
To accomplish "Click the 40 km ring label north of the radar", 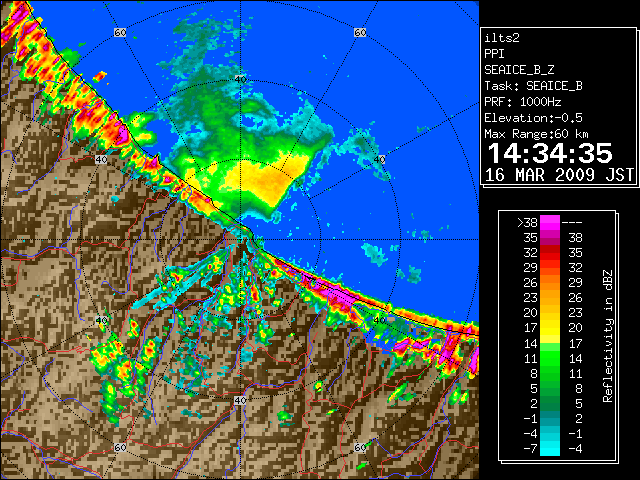I will pos(240,79).
